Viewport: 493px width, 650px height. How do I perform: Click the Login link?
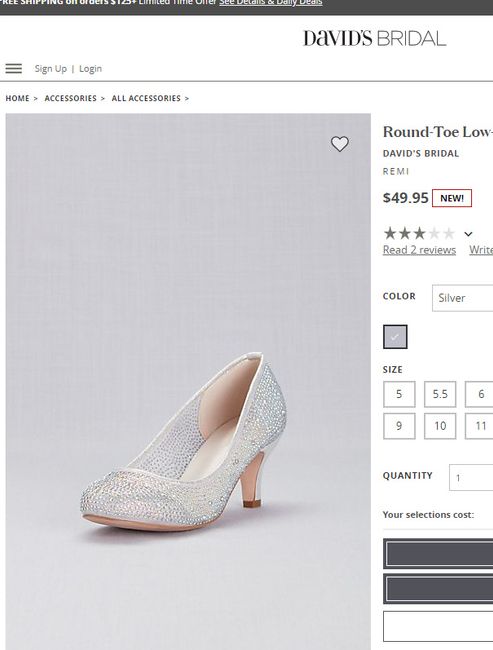point(90,68)
